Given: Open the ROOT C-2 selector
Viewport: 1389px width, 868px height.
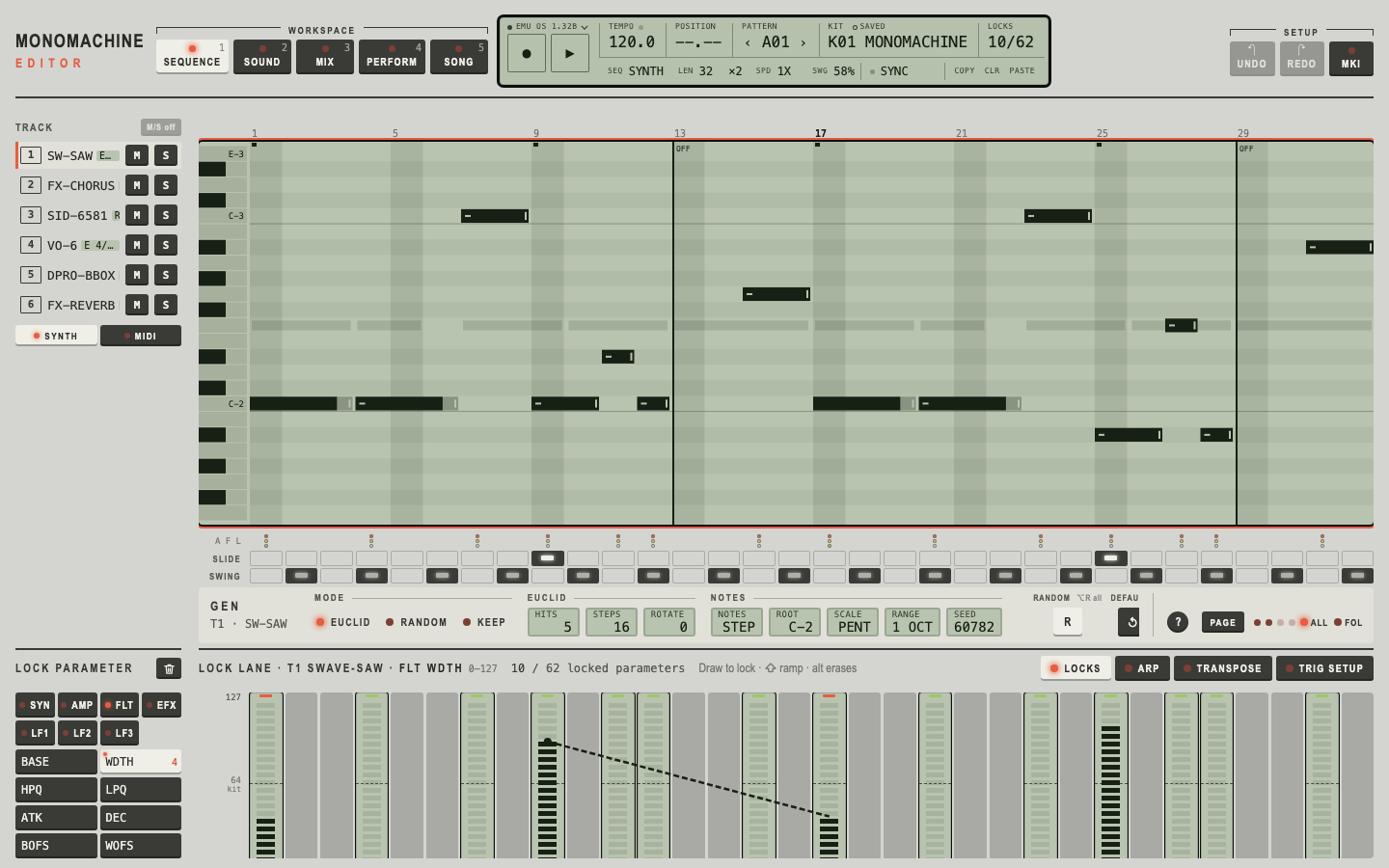Looking at the screenshot, I should 795,622.
